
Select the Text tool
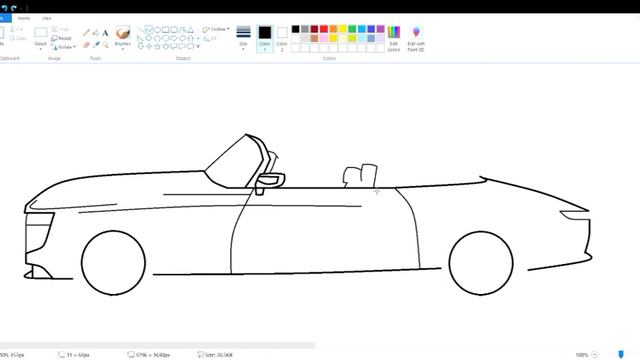coord(105,33)
